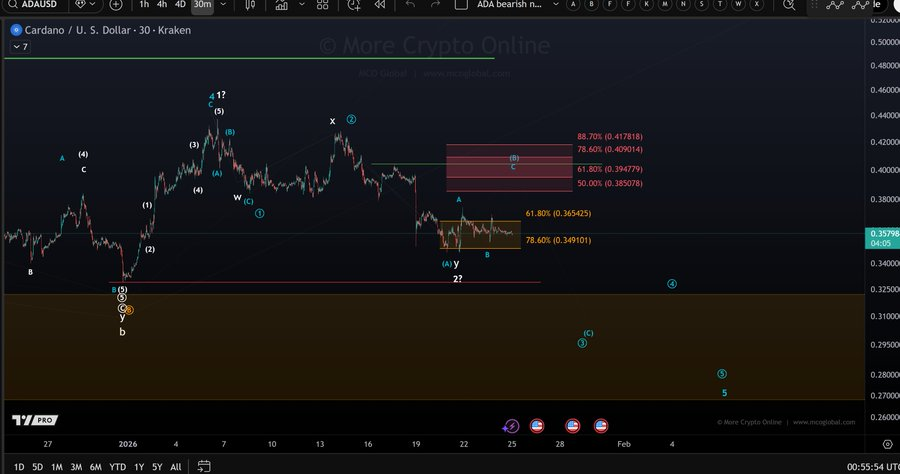This screenshot has height=474, width=900.
Task: Undo the last chart action
Action: (x=410, y=5)
